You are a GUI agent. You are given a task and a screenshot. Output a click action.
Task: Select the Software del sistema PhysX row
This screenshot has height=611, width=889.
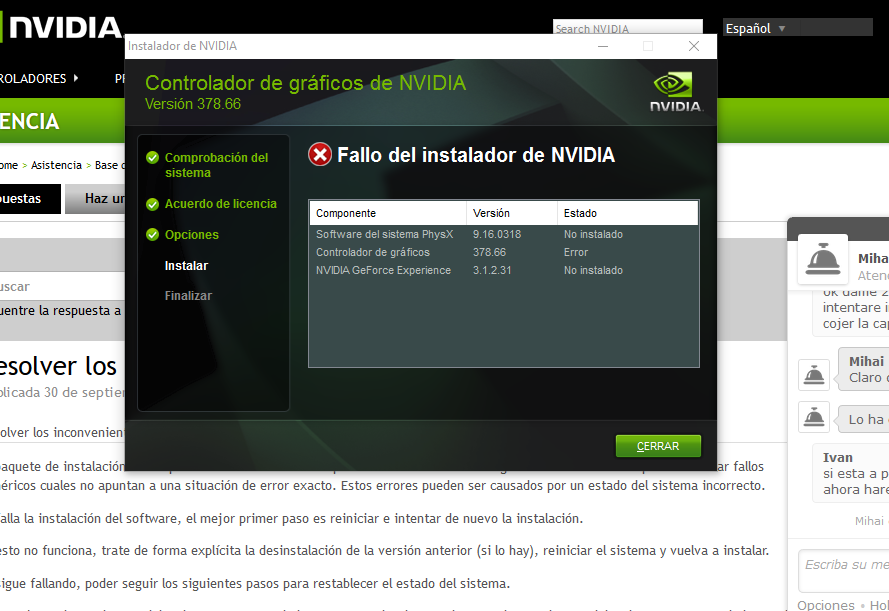tap(503, 234)
